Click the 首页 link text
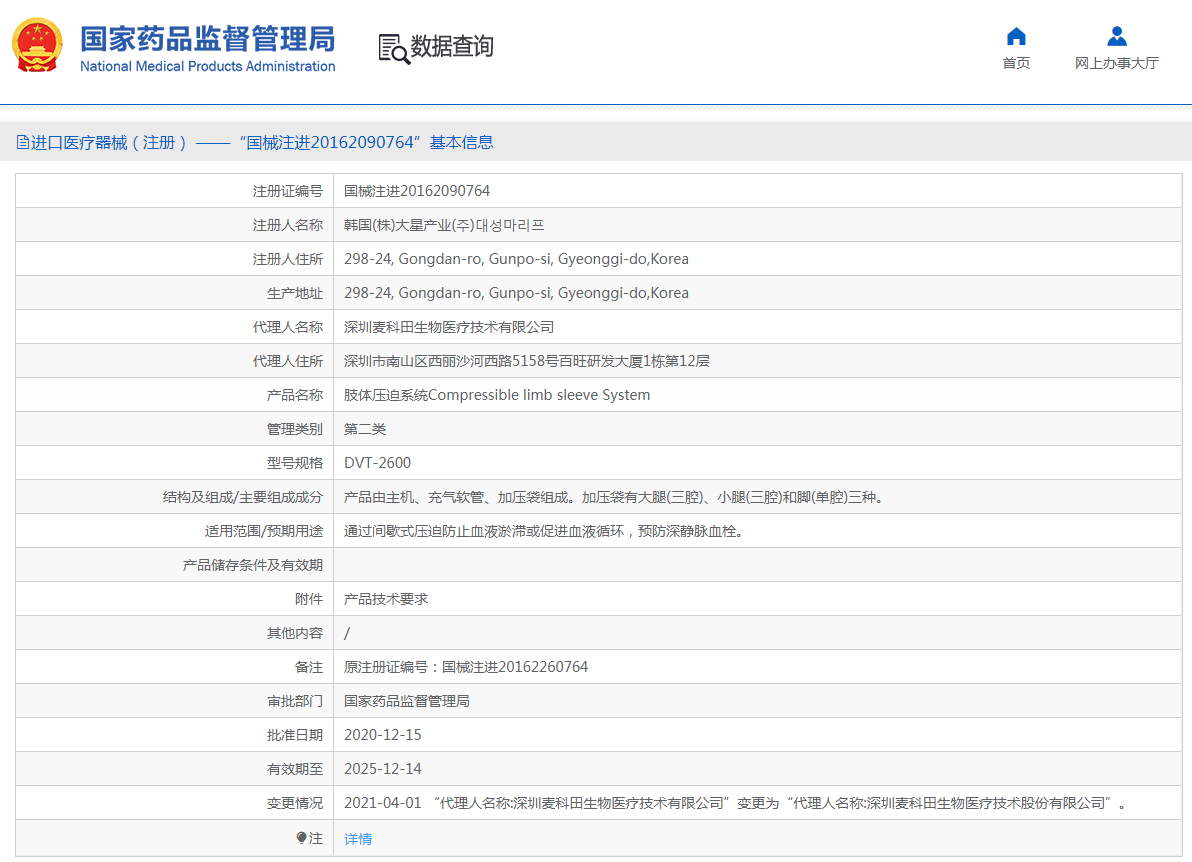Image resolution: width=1192 pixels, height=862 pixels. (1016, 63)
